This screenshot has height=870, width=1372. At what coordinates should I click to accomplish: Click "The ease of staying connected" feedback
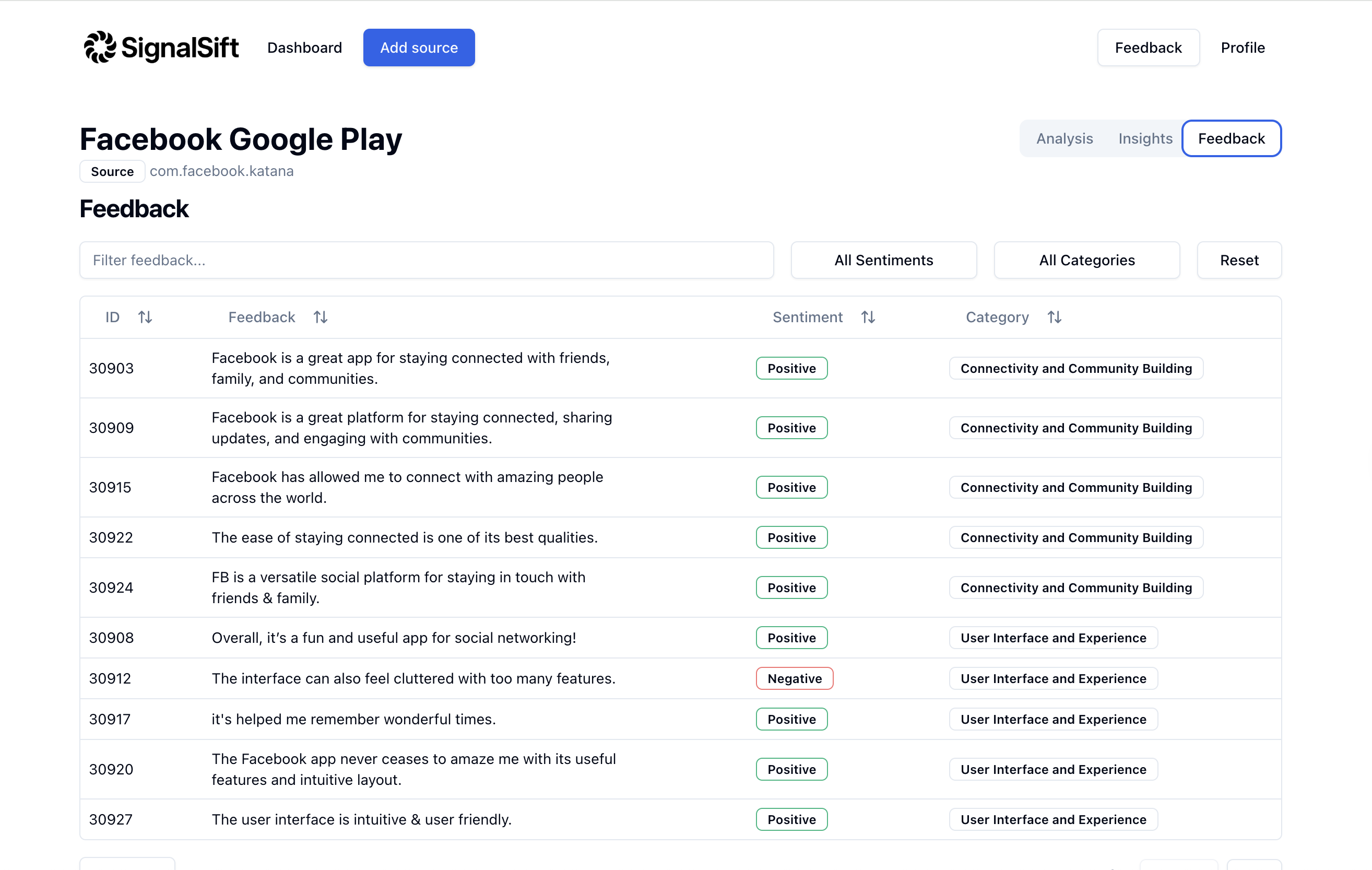coord(405,537)
